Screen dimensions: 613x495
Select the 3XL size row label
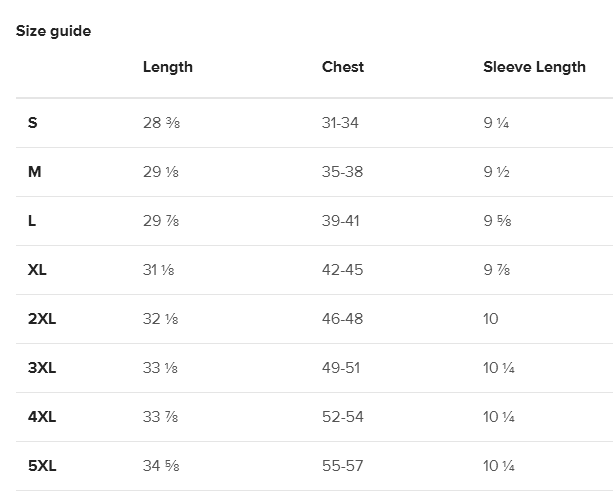[x=42, y=368]
